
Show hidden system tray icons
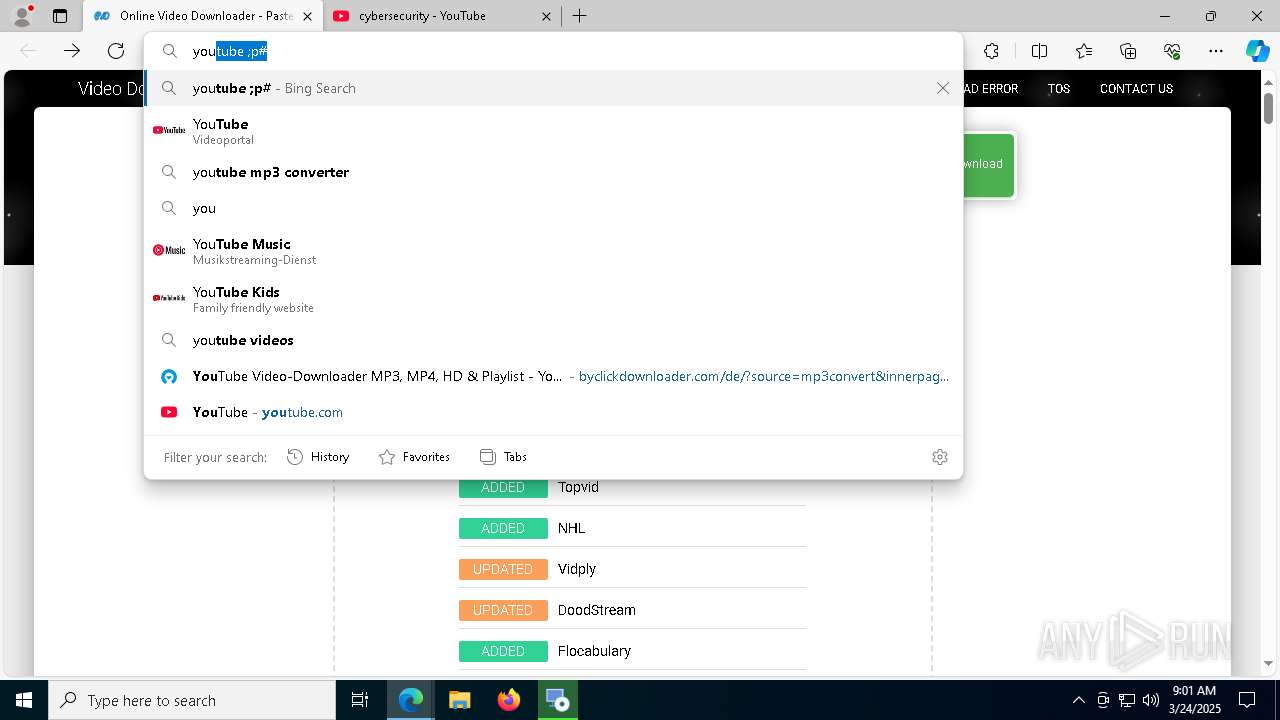1078,700
